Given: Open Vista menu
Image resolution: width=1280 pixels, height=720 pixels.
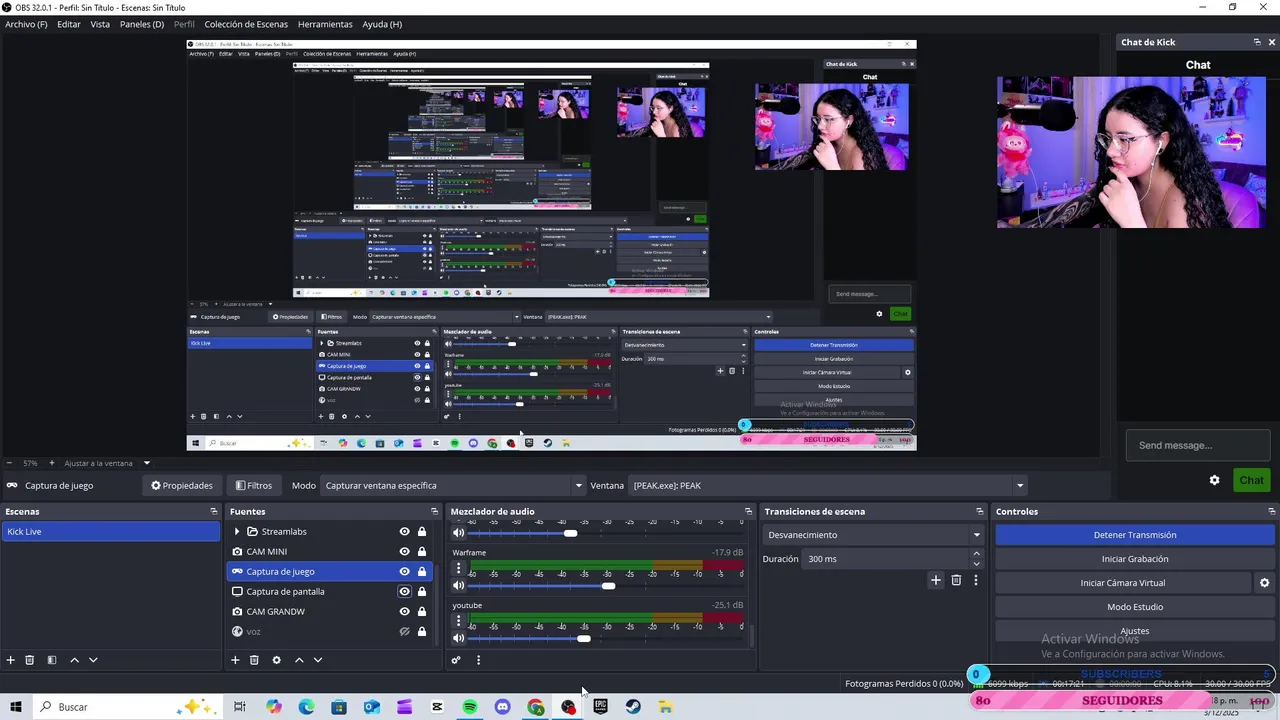Looking at the screenshot, I should coord(100,24).
